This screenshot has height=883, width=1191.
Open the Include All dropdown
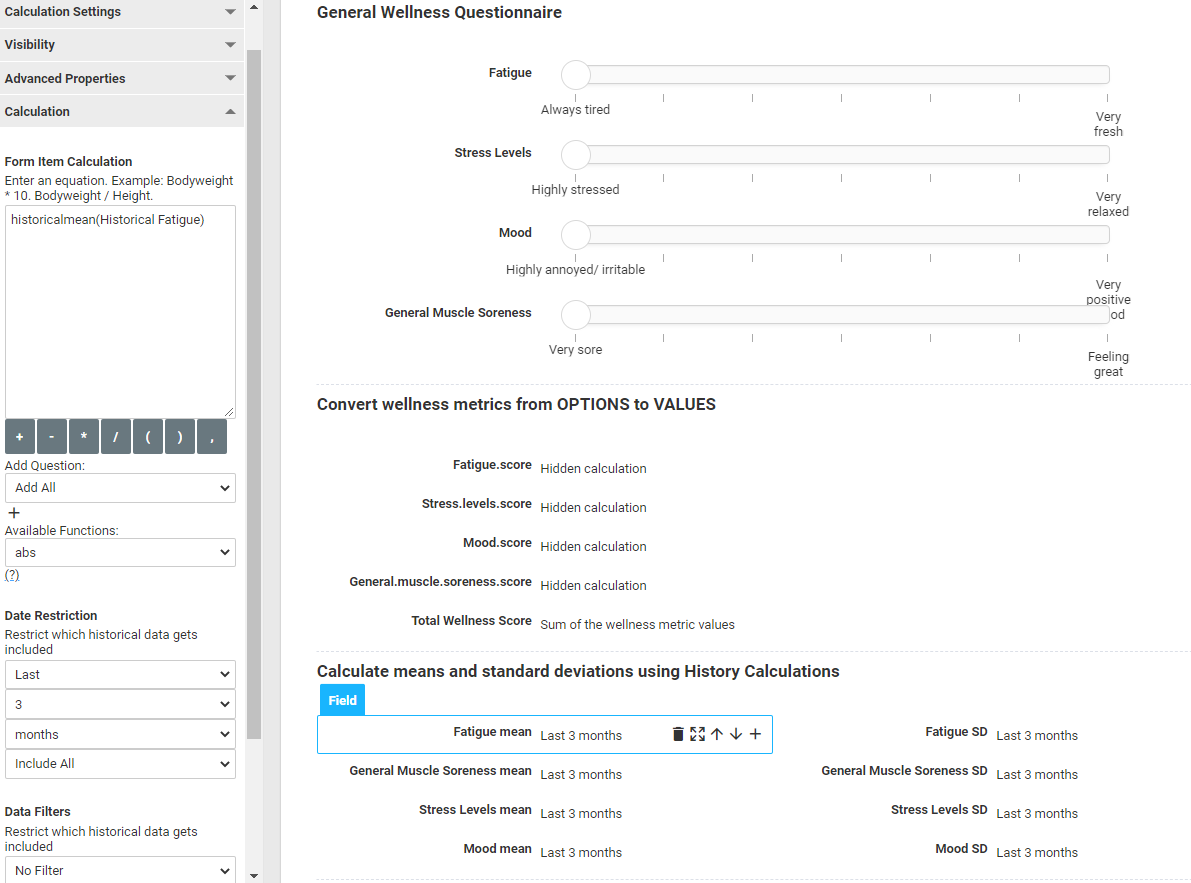pyautogui.click(x=120, y=764)
